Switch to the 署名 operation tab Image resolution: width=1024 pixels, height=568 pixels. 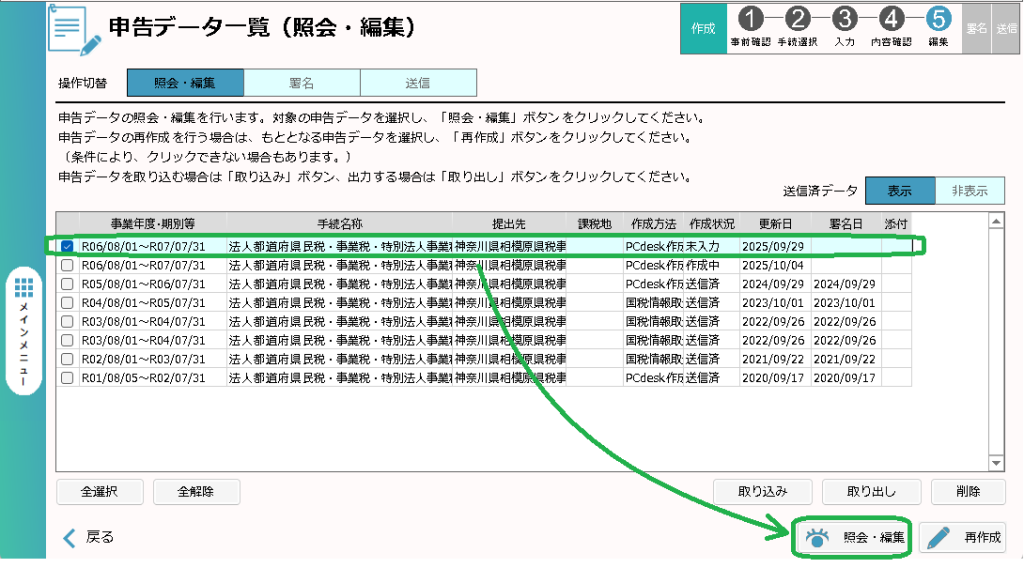click(x=301, y=82)
